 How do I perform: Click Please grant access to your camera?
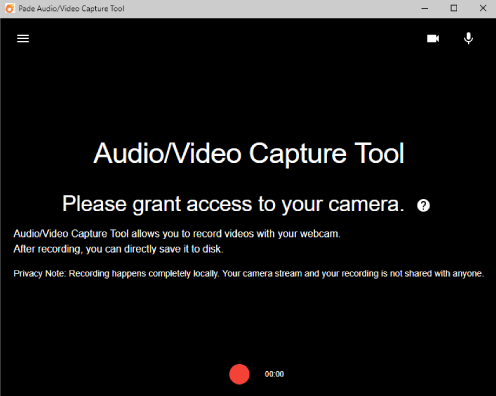233,204
